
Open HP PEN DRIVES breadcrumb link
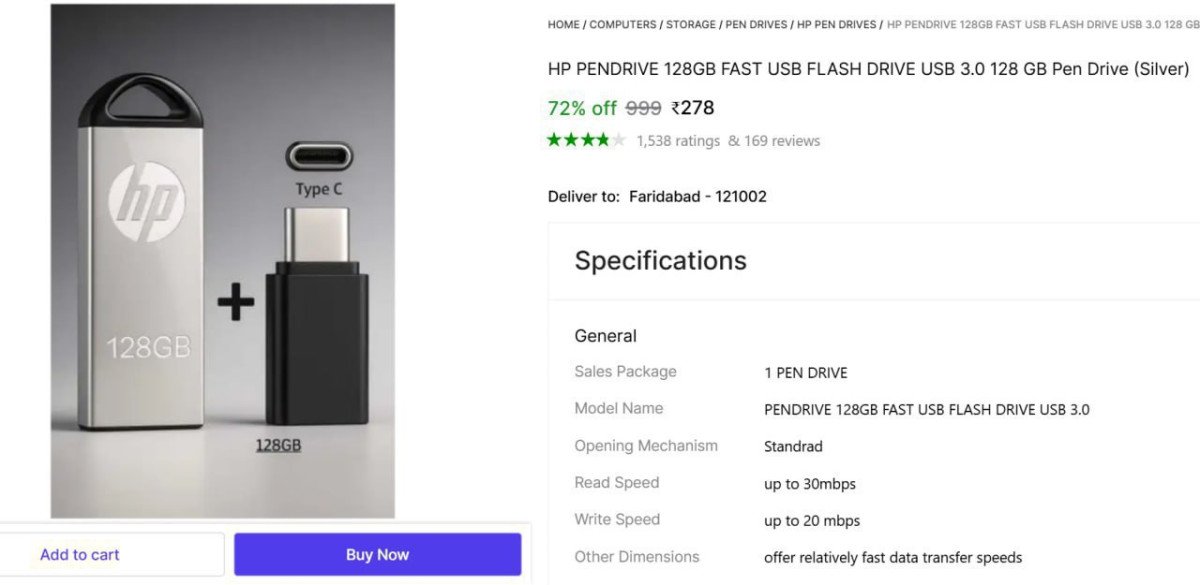tap(836, 24)
